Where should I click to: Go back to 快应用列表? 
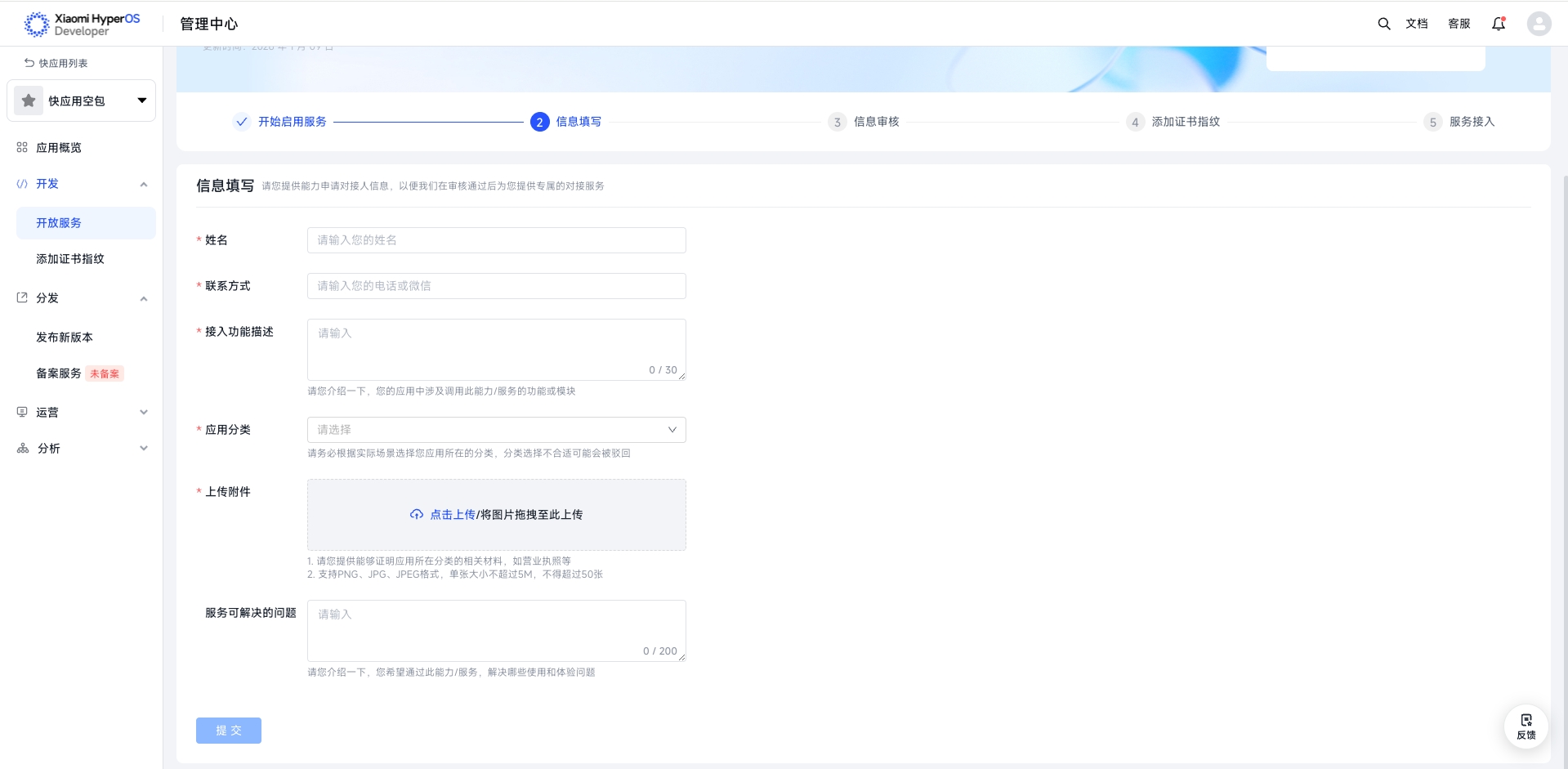pos(56,63)
